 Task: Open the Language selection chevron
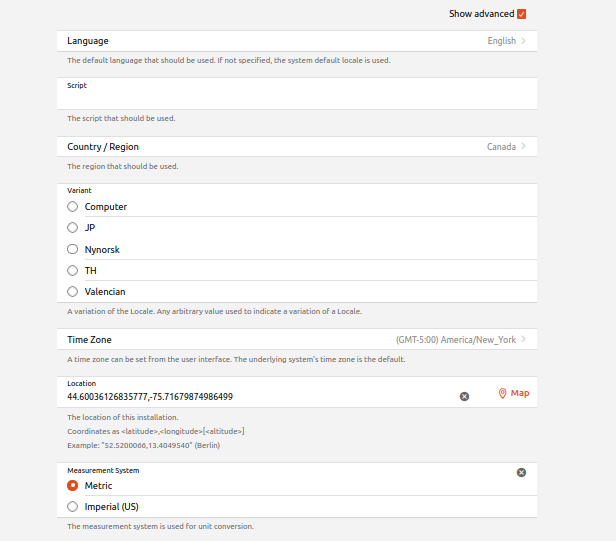tap(524, 41)
